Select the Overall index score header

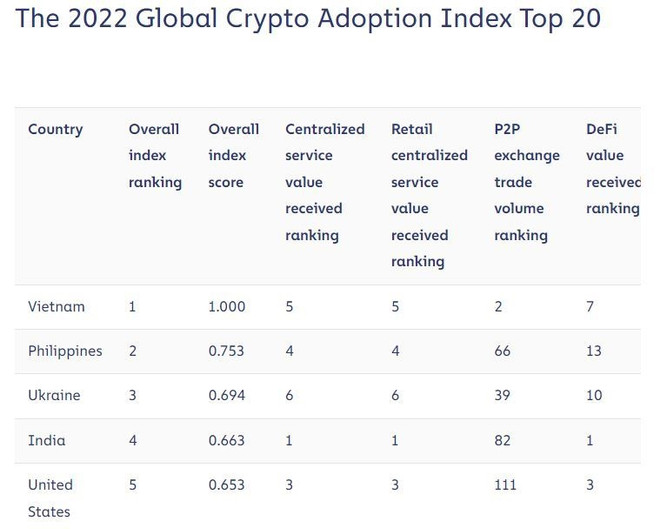233,156
